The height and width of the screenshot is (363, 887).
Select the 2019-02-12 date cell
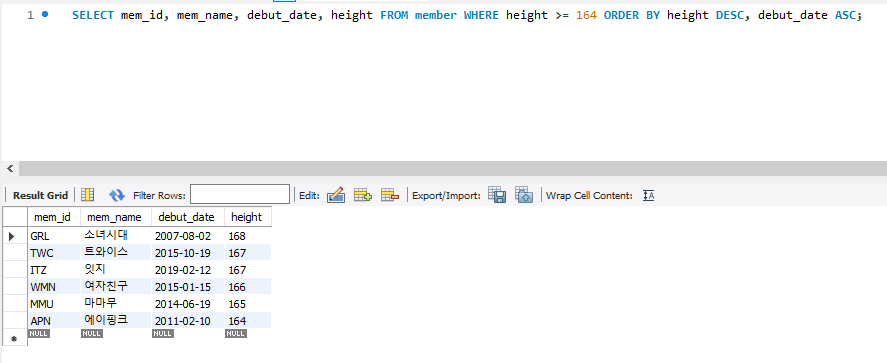(187, 270)
